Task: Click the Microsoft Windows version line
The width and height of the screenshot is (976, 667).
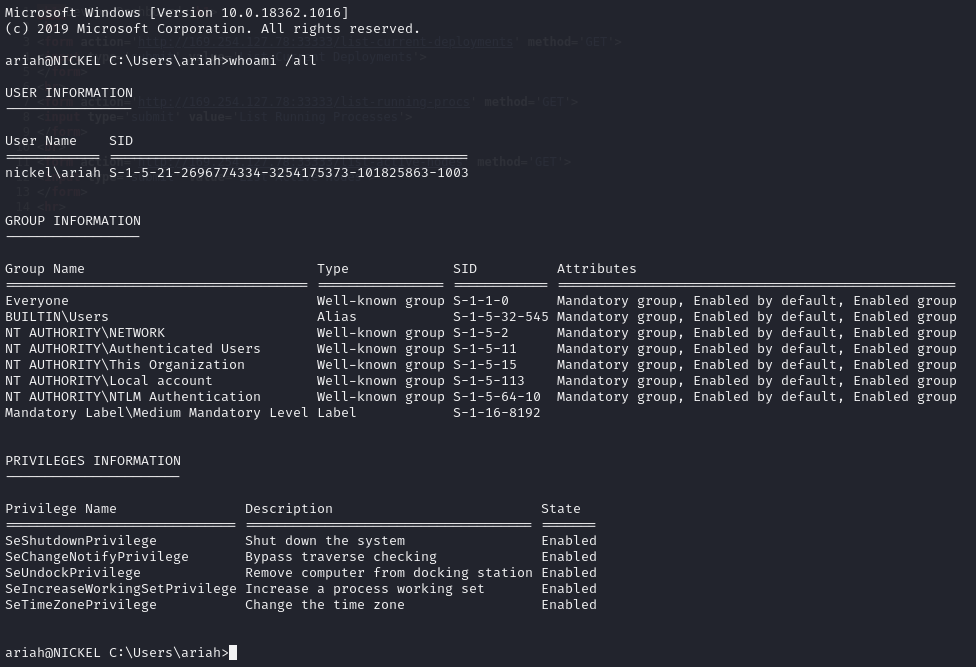Action: coord(177,13)
